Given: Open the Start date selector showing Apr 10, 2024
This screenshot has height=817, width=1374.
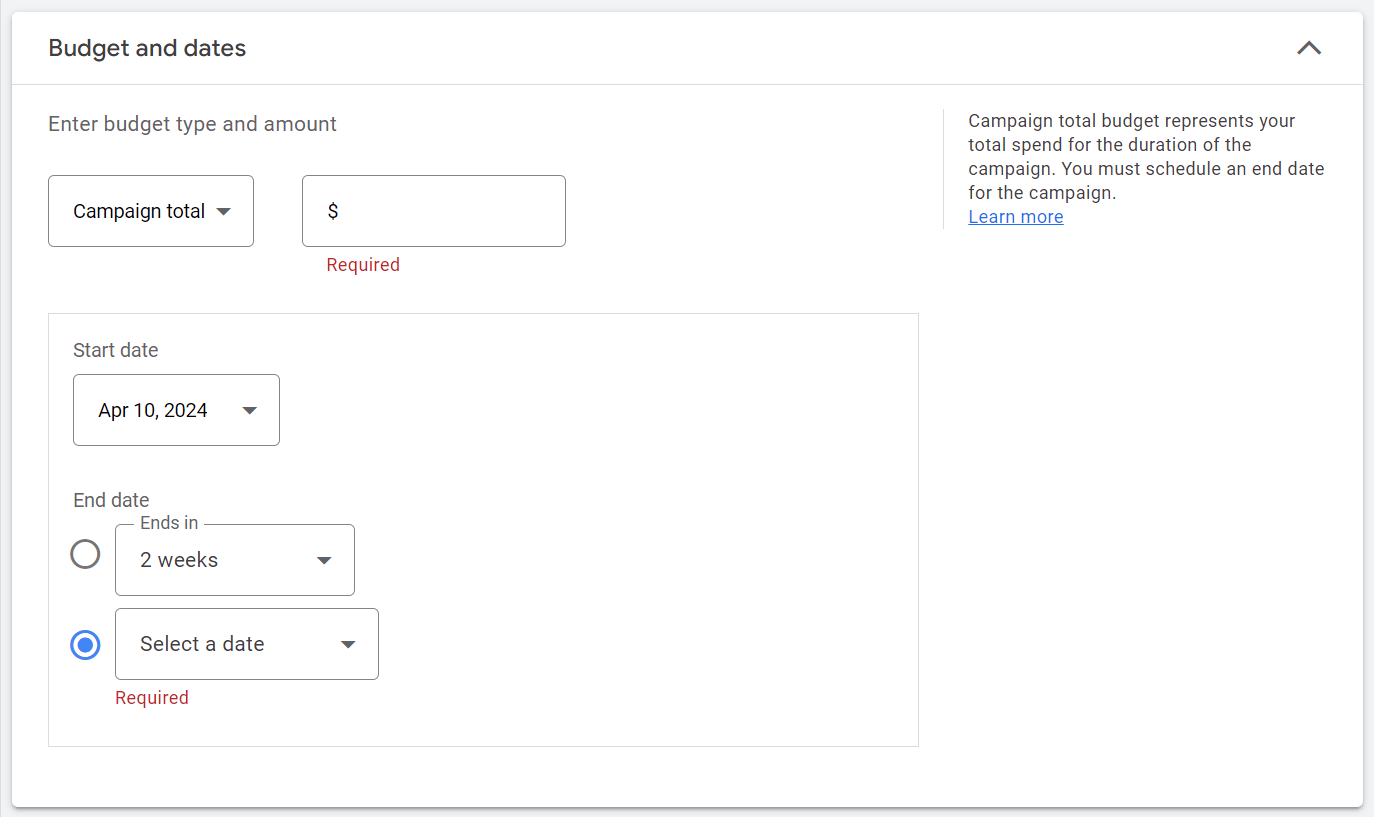Looking at the screenshot, I should (x=176, y=409).
